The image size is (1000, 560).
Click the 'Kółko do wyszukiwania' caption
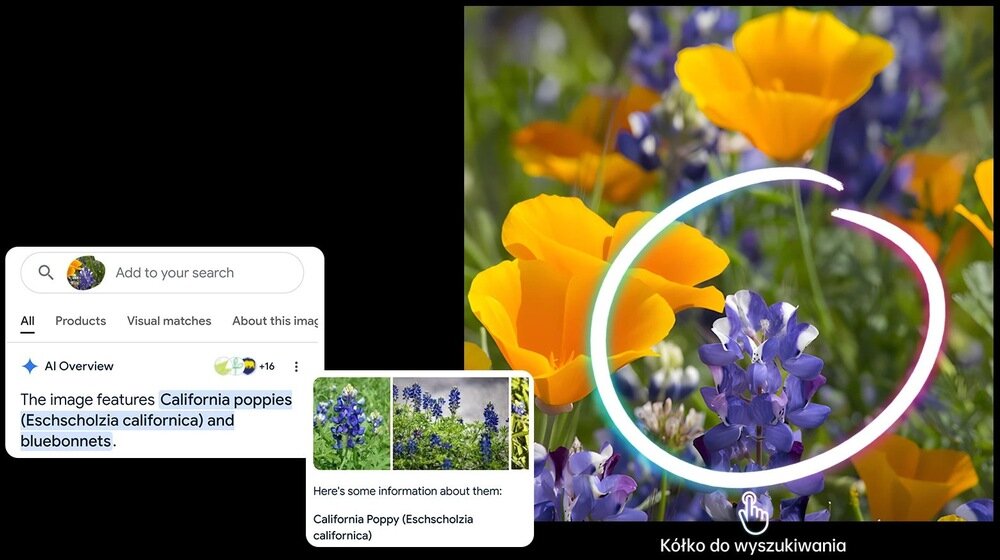point(753,546)
